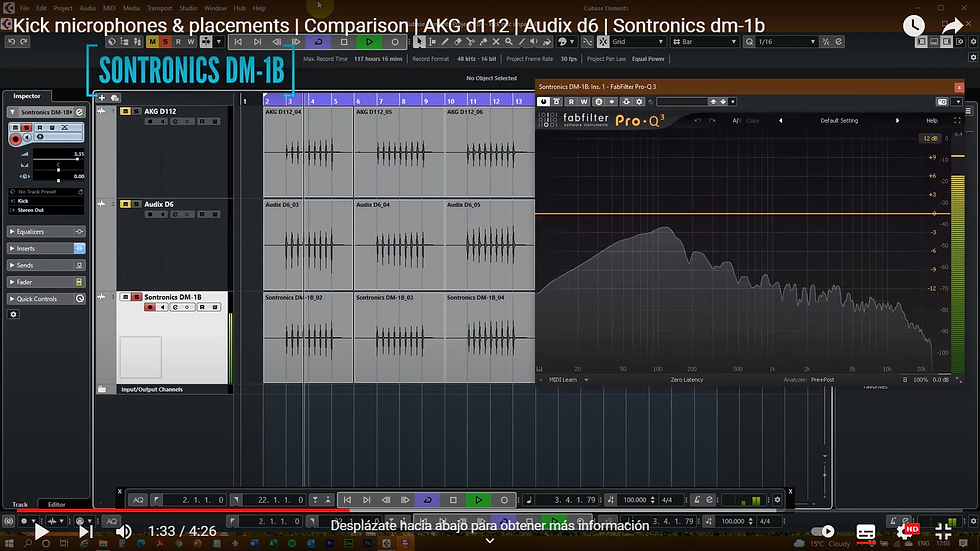The width and height of the screenshot is (980, 551).
Task: Click the Redo arrow in Cubase toolbar
Action: 24,42
